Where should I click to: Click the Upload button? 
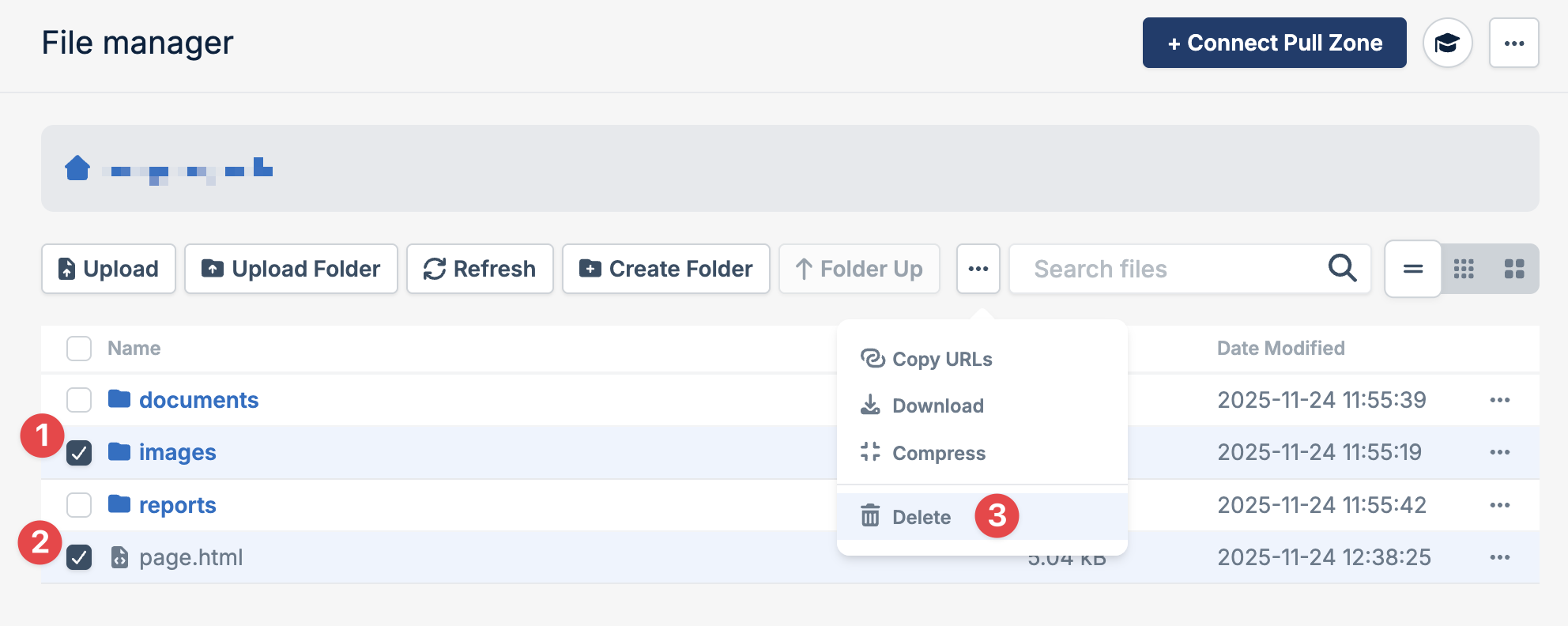pos(108,269)
